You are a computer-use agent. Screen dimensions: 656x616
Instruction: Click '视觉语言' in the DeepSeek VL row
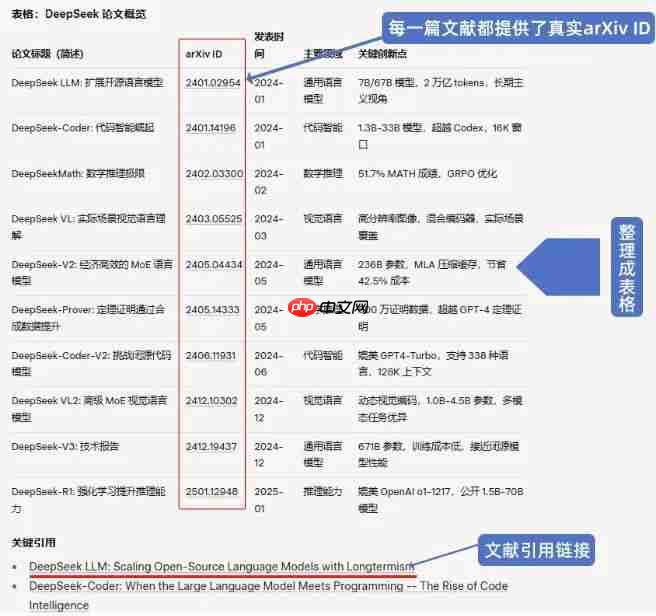tap(323, 219)
